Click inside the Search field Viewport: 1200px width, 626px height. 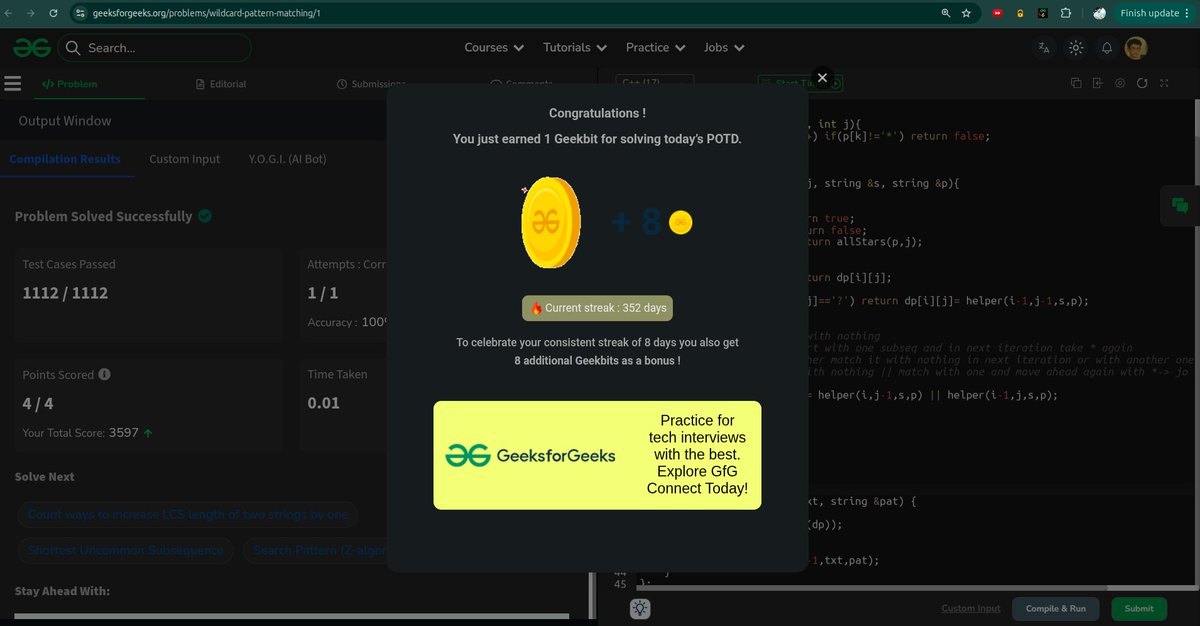pos(155,47)
